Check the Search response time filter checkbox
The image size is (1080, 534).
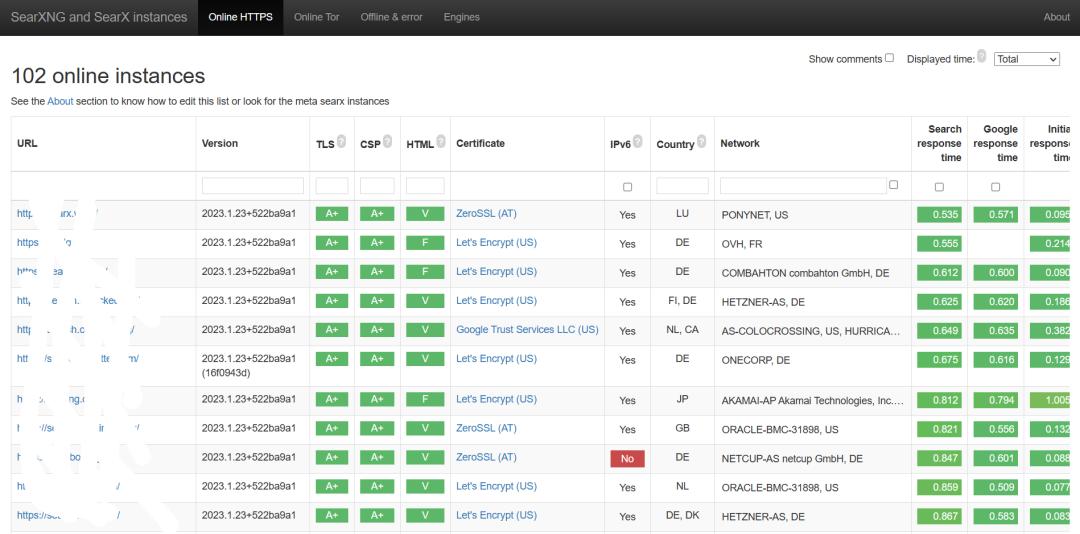(x=939, y=187)
